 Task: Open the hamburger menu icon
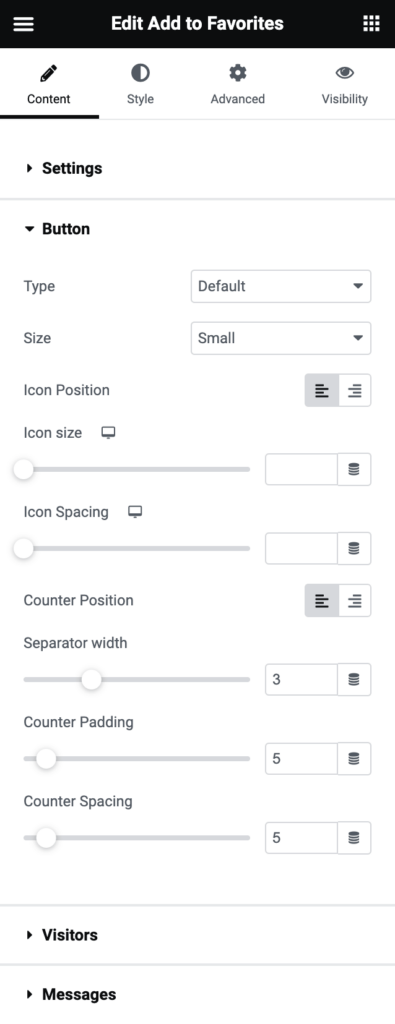point(24,24)
